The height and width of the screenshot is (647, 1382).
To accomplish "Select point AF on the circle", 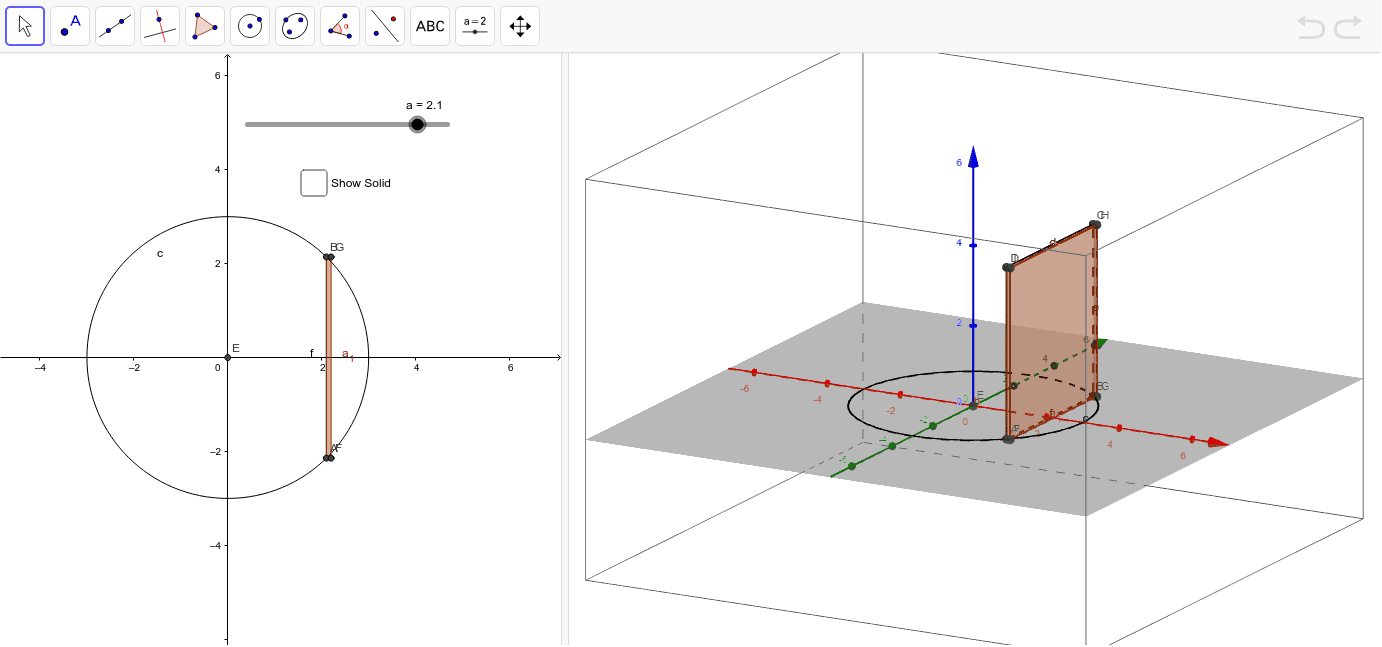I will coord(329,458).
